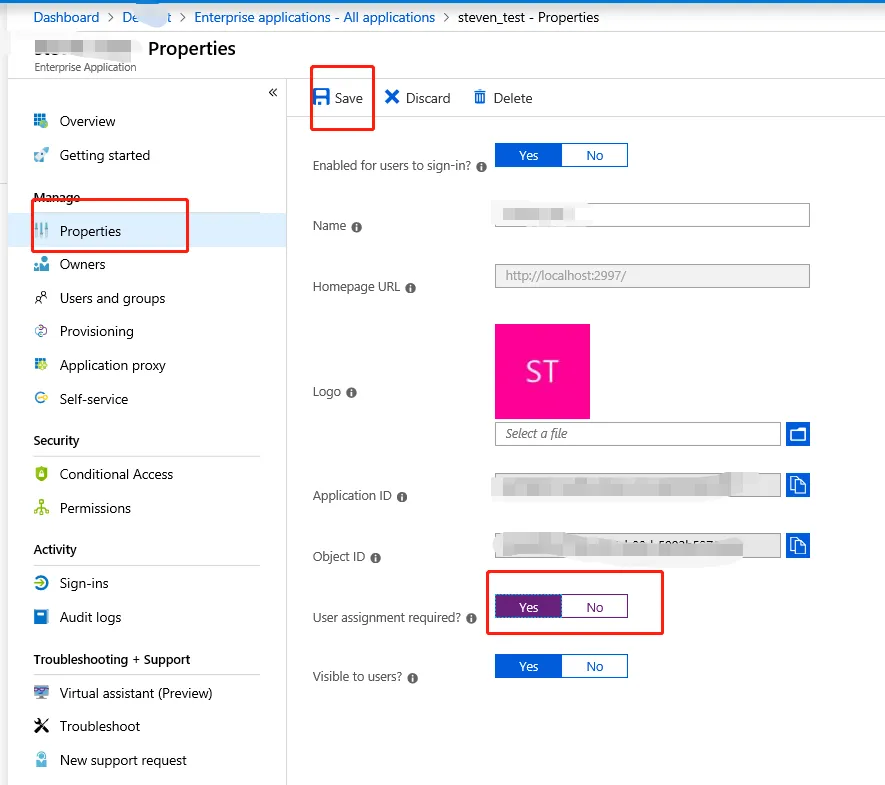Go to Dashboard breadcrumb link
Image resolution: width=885 pixels, height=785 pixels.
[x=66, y=17]
